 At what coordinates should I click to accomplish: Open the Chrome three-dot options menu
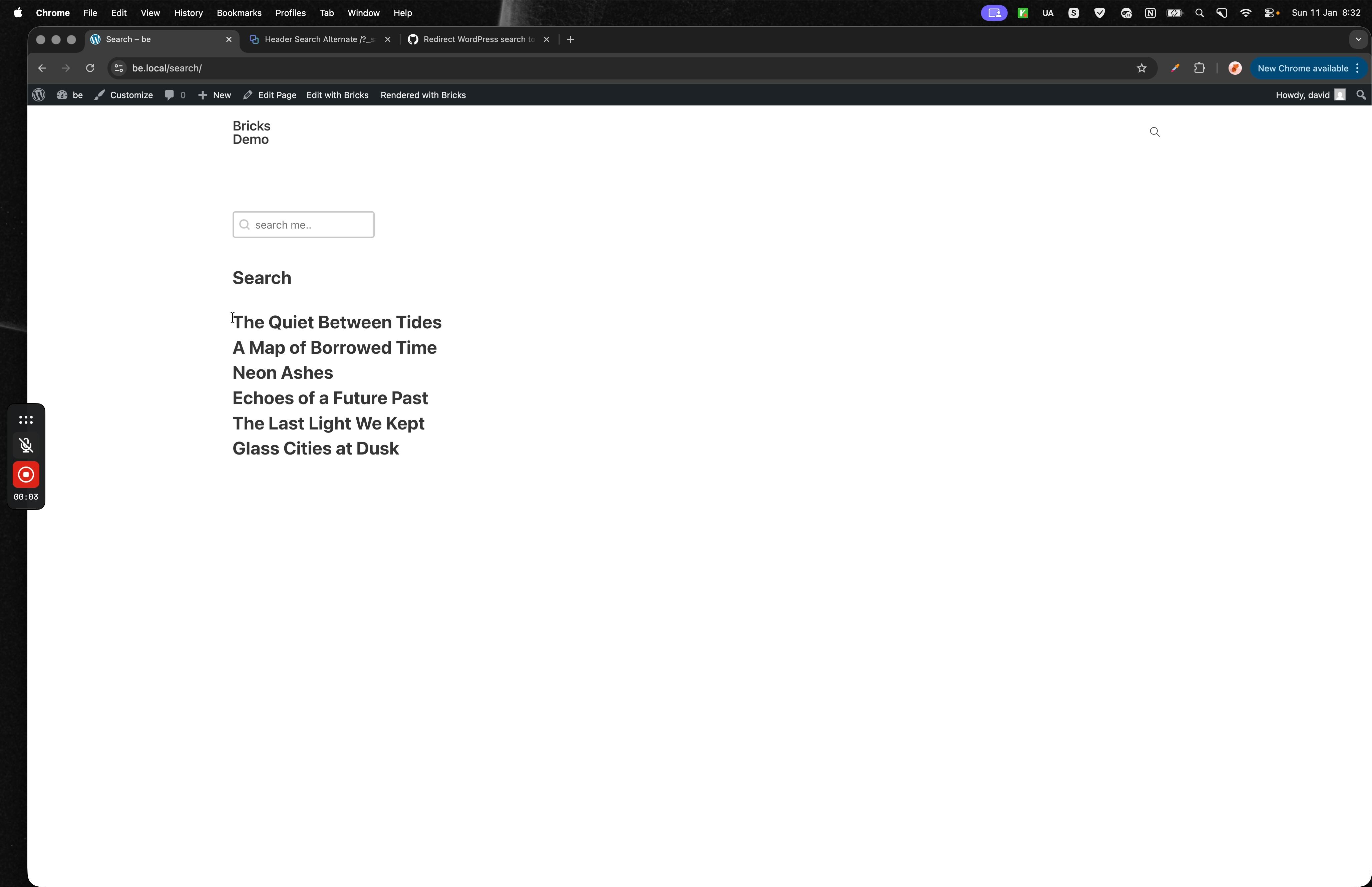point(1358,68)
